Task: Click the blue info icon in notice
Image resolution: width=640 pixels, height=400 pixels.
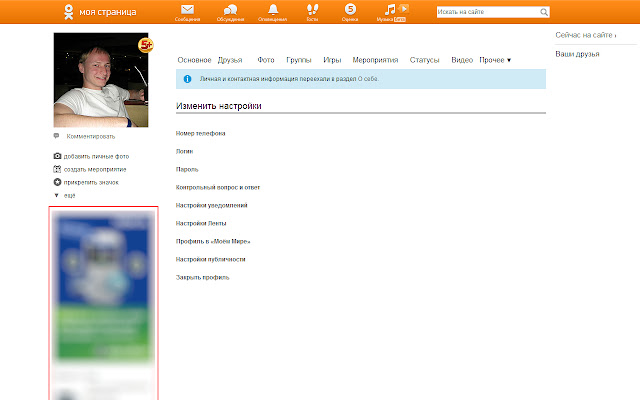Action: (x=187, y=79)
